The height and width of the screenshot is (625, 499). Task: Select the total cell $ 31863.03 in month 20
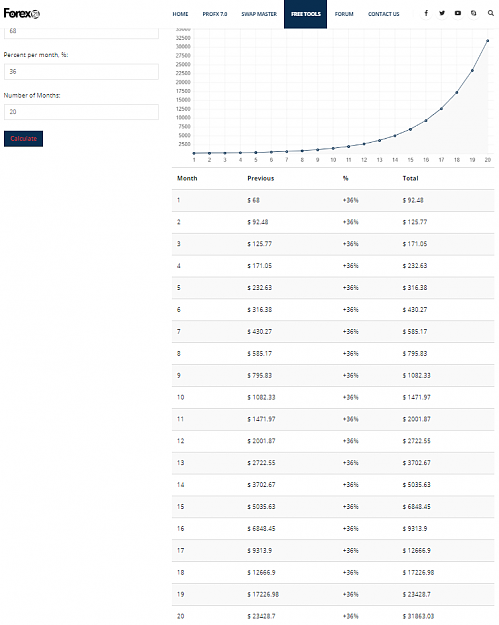point(418,616)
